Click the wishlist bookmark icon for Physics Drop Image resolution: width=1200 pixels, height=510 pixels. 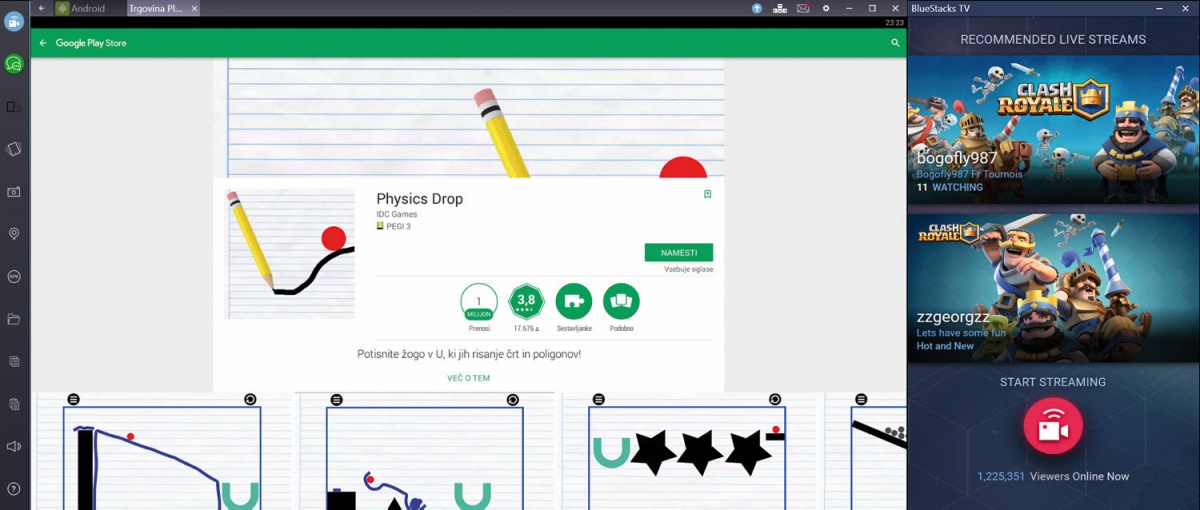(707, 194)
